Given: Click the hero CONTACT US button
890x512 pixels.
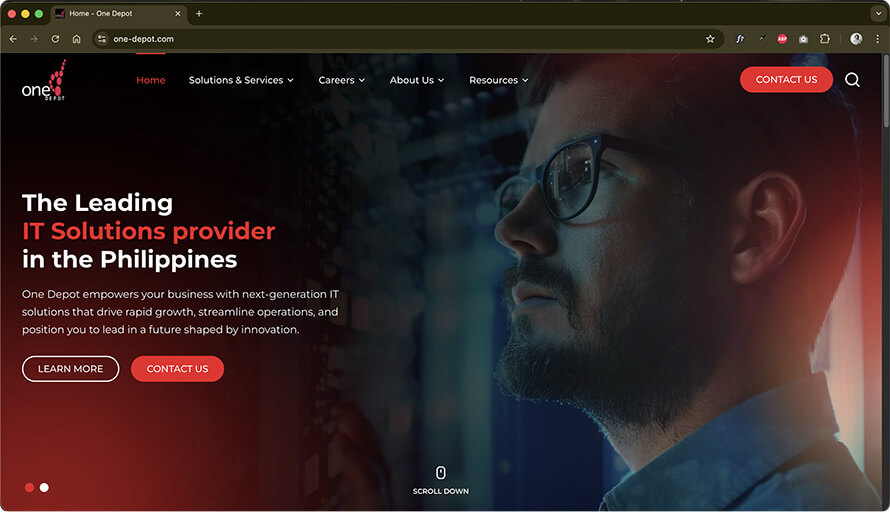Looking at the screenshot, I should (177, 369).
